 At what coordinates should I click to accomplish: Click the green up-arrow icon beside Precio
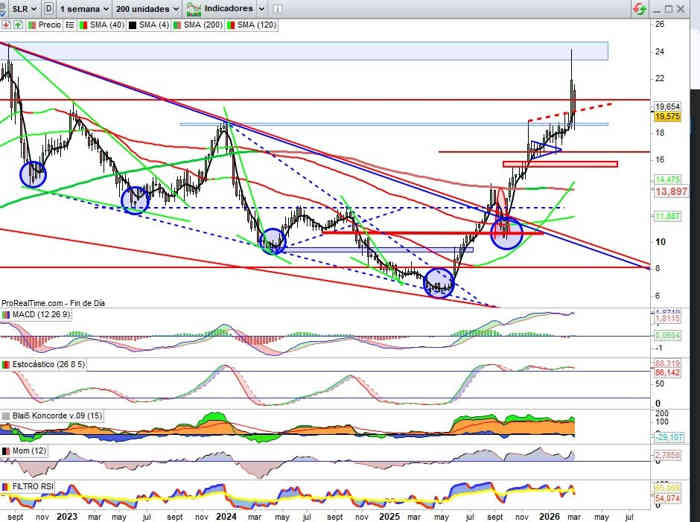coord(18,25)
